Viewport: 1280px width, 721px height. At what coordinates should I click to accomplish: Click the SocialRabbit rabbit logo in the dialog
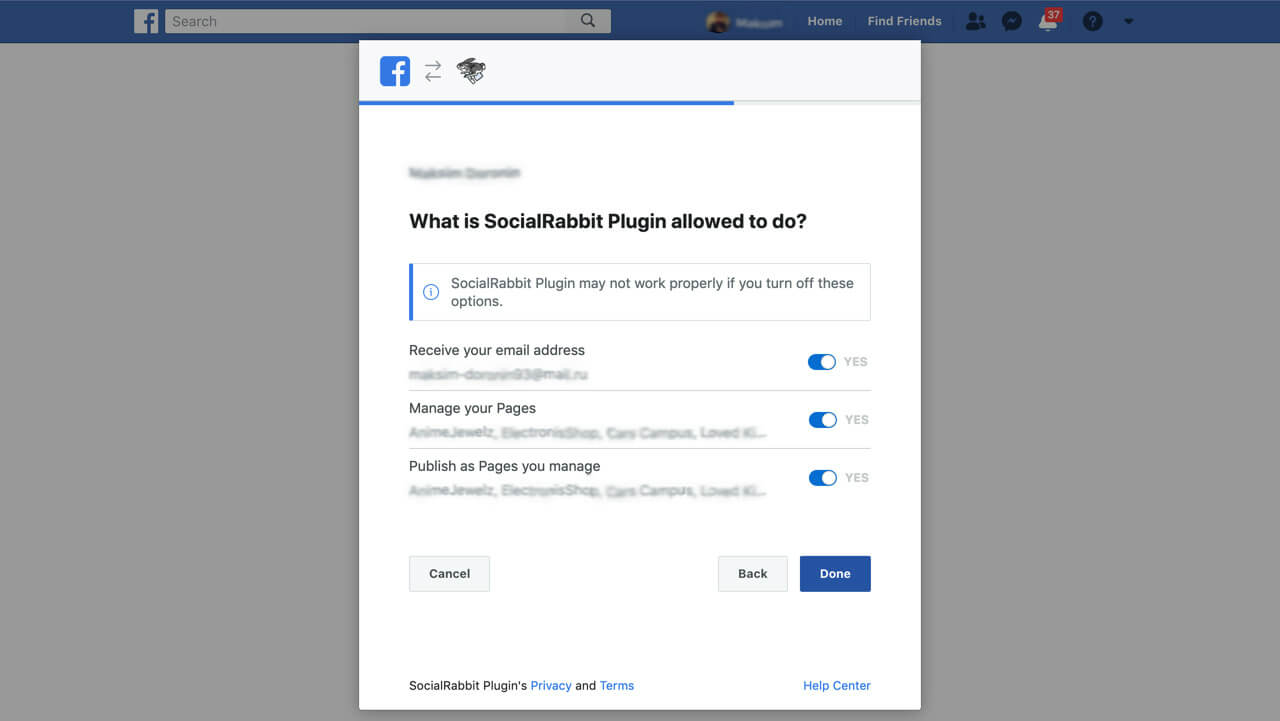(470, 71)
